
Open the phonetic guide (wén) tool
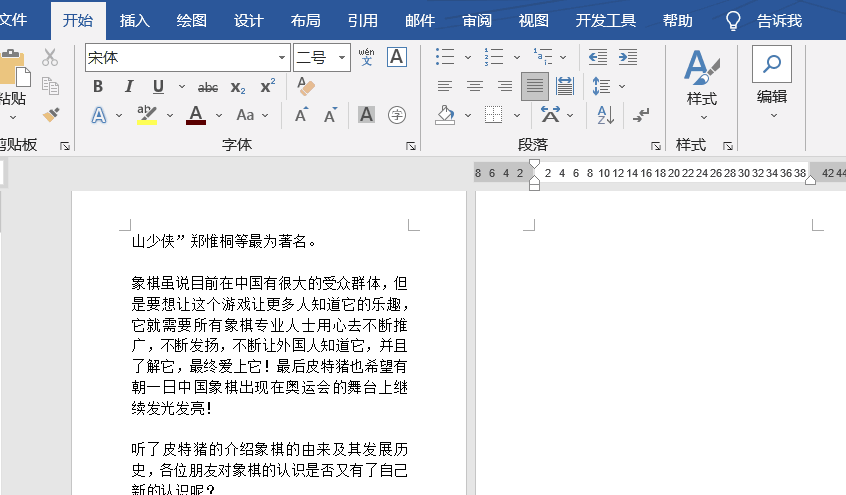click(366, 57)
